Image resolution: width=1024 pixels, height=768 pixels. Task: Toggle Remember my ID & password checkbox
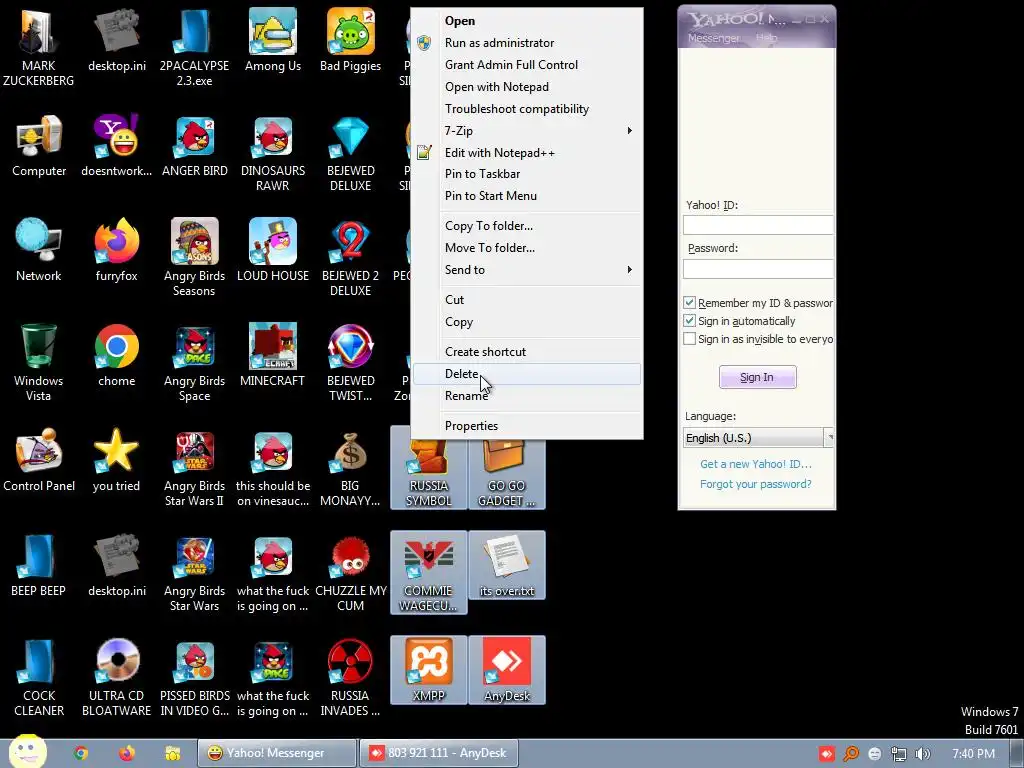click(x=689, y=303)
